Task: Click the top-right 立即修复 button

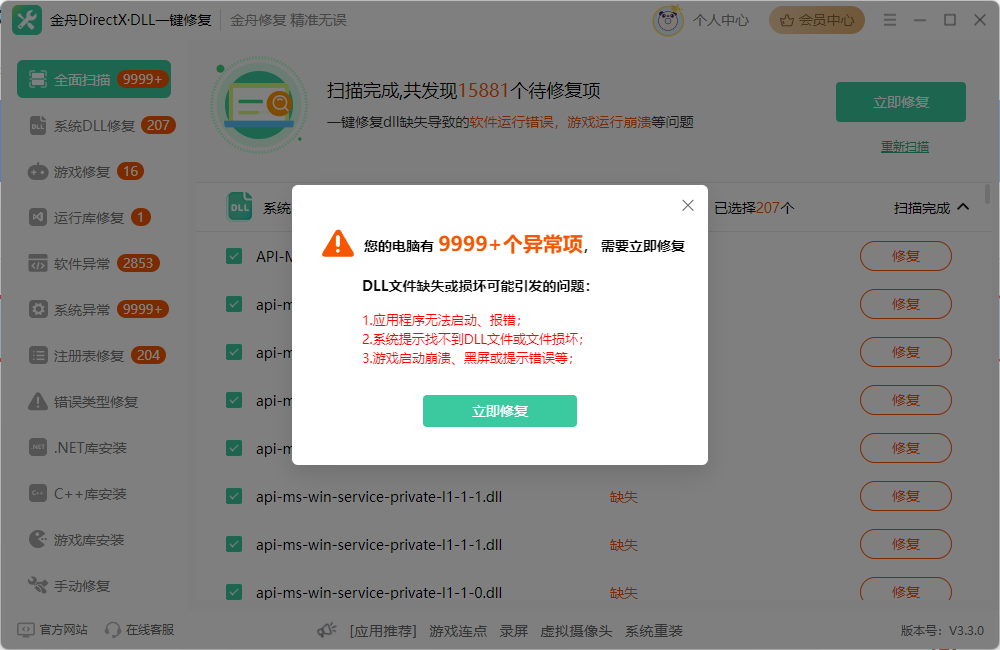Action: click(x=901, y=102)
